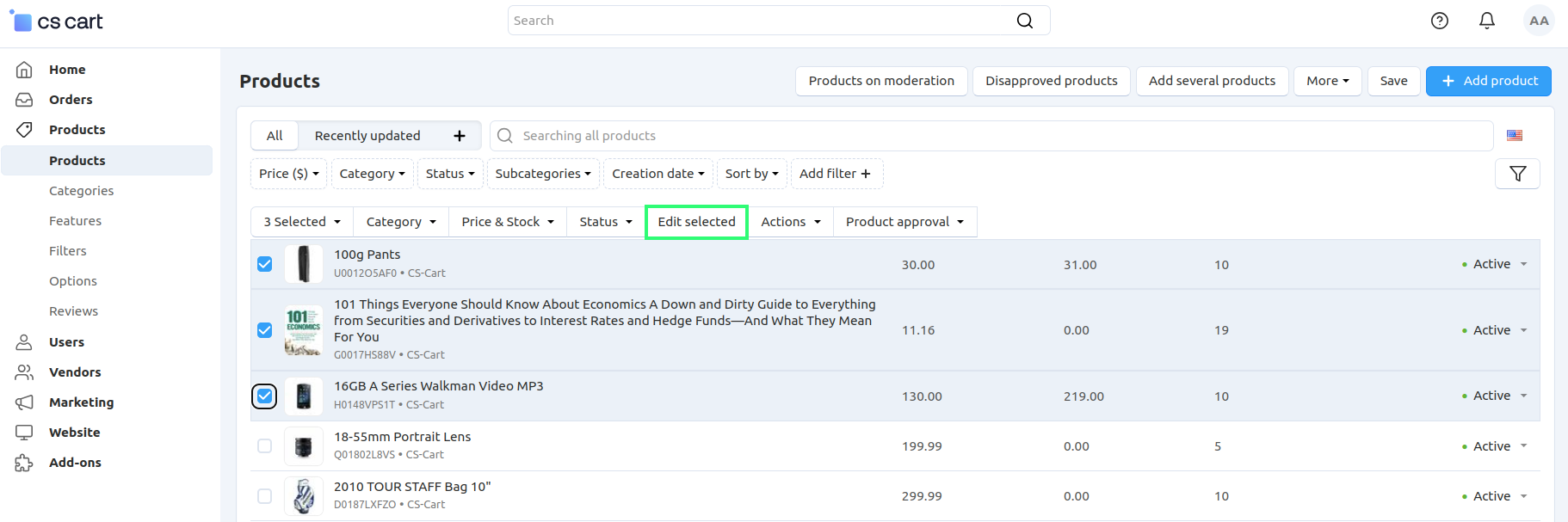Click the US flag language icon
1568x522 pixels.
(1515, 135)
